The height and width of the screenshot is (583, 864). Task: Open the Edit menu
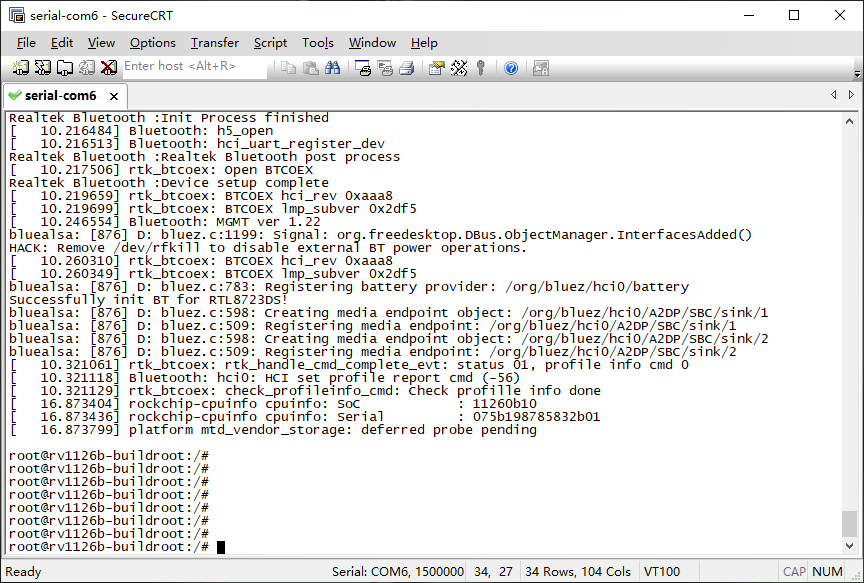[x=62, y=43]
